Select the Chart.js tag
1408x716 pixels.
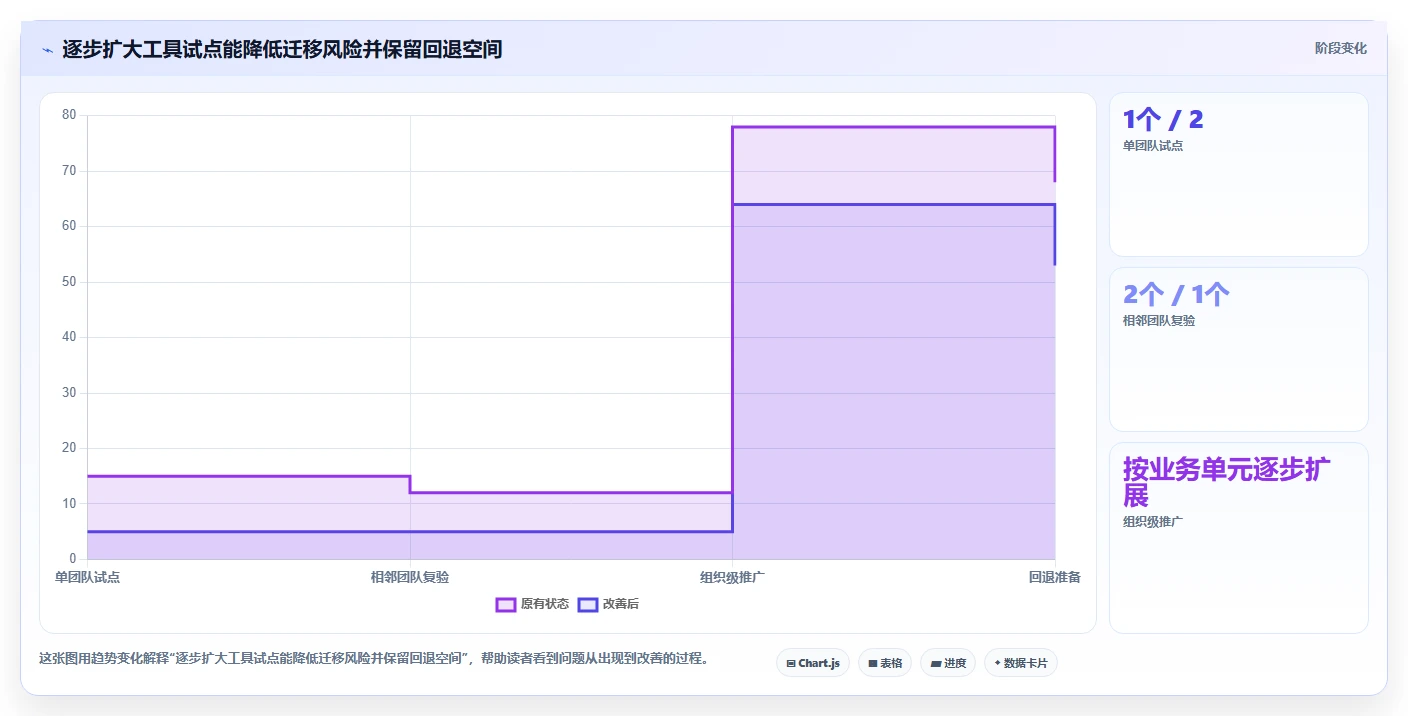click(x=813, y=663)
